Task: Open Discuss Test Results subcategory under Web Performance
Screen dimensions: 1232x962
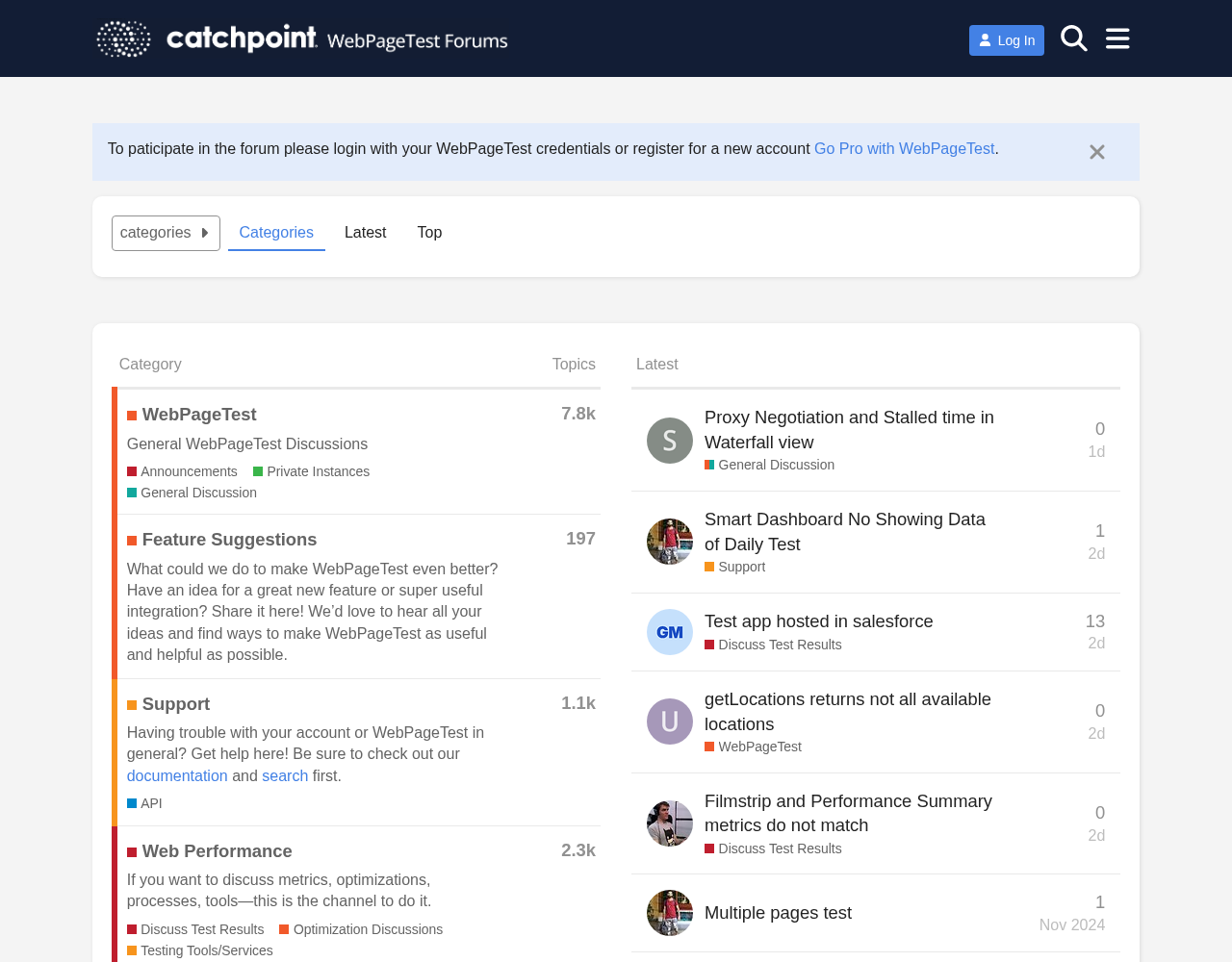Action: [195, 929]
